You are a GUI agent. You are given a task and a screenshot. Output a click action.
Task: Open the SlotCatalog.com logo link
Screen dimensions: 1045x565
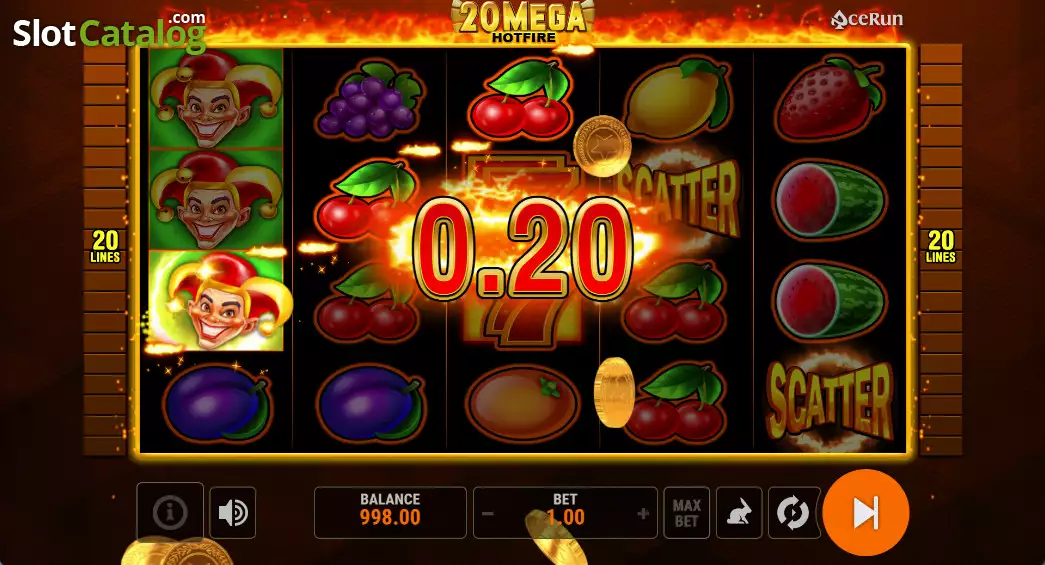109,31
